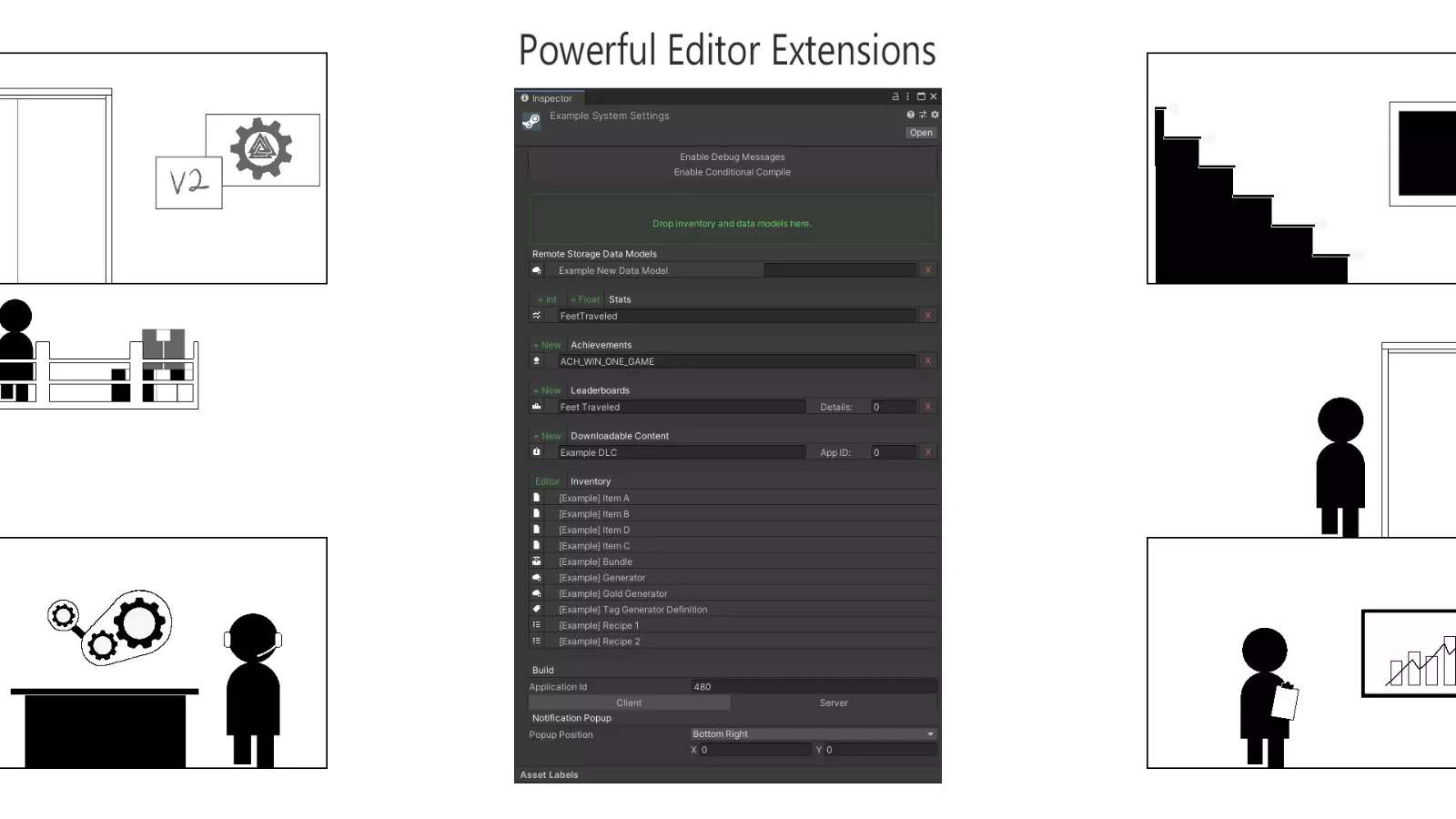The image size is (1456, 819).
Task: Click the generator icon beside [Example] Generator
Action: click(537, 578)
